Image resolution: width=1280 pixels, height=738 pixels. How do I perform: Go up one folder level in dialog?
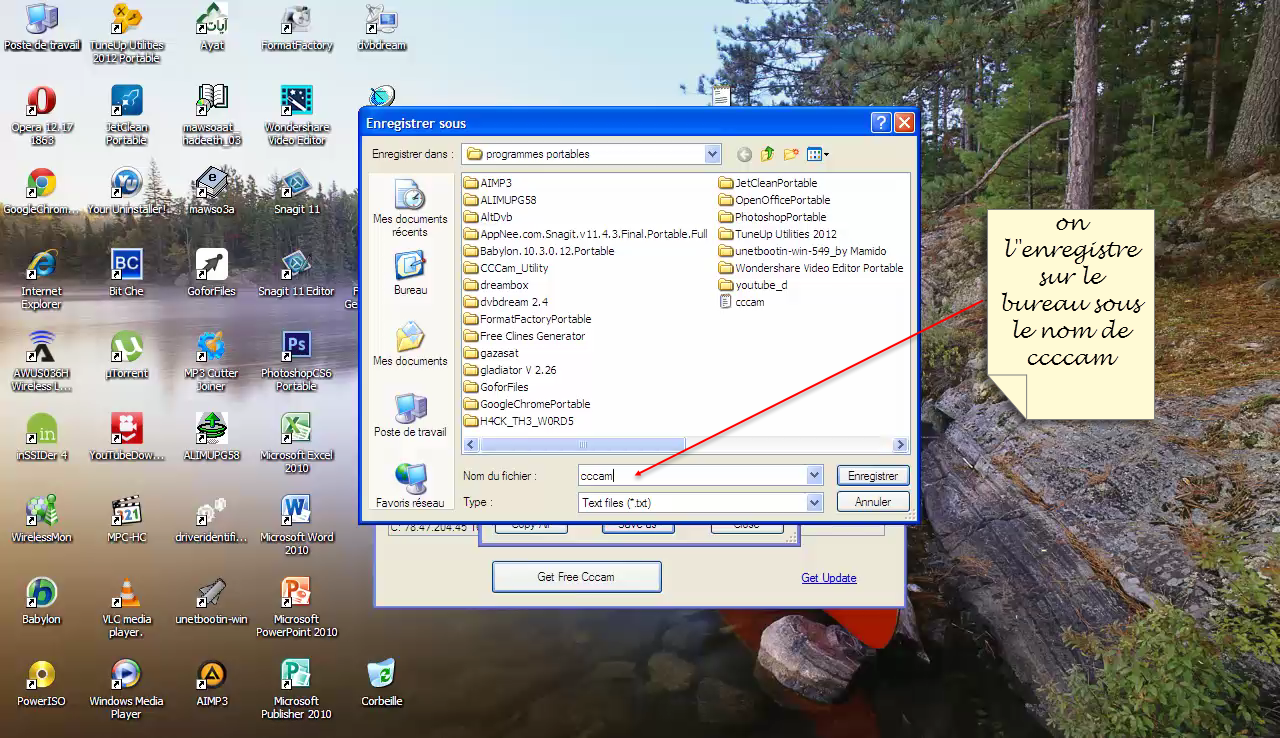click(x=767, y=154)
